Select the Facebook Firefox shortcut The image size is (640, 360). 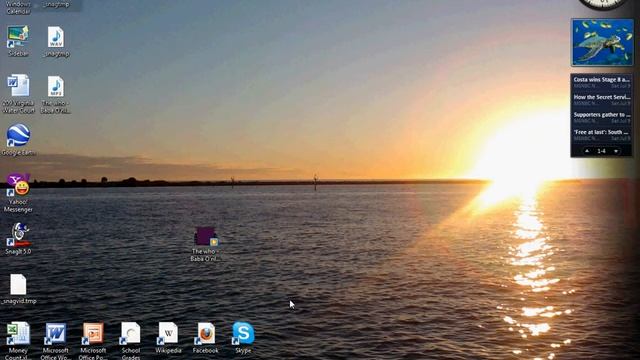click(205, 333)
